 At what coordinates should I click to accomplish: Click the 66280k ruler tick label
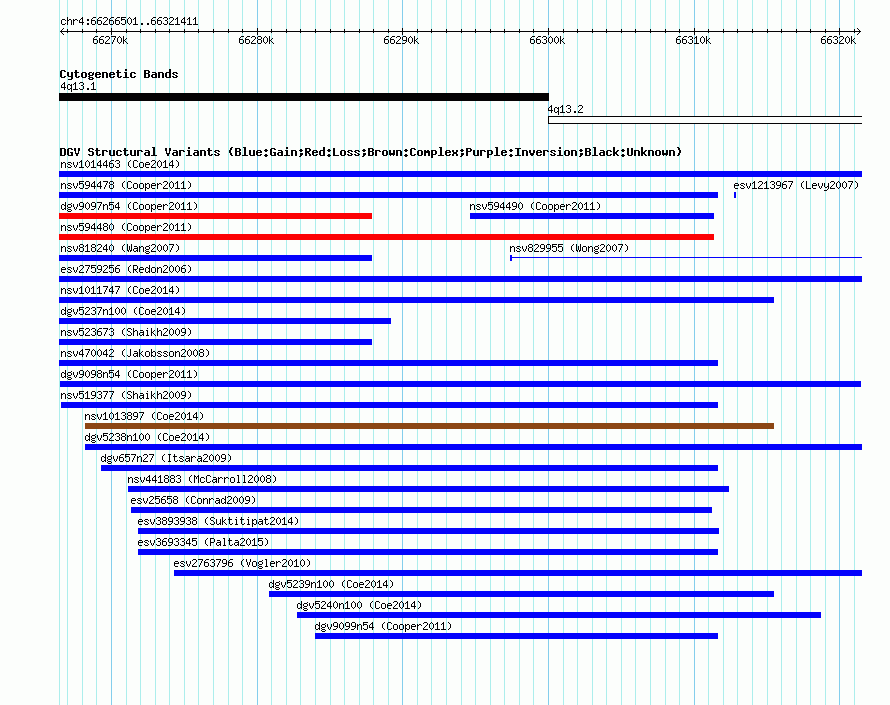[x=256, y=40]
